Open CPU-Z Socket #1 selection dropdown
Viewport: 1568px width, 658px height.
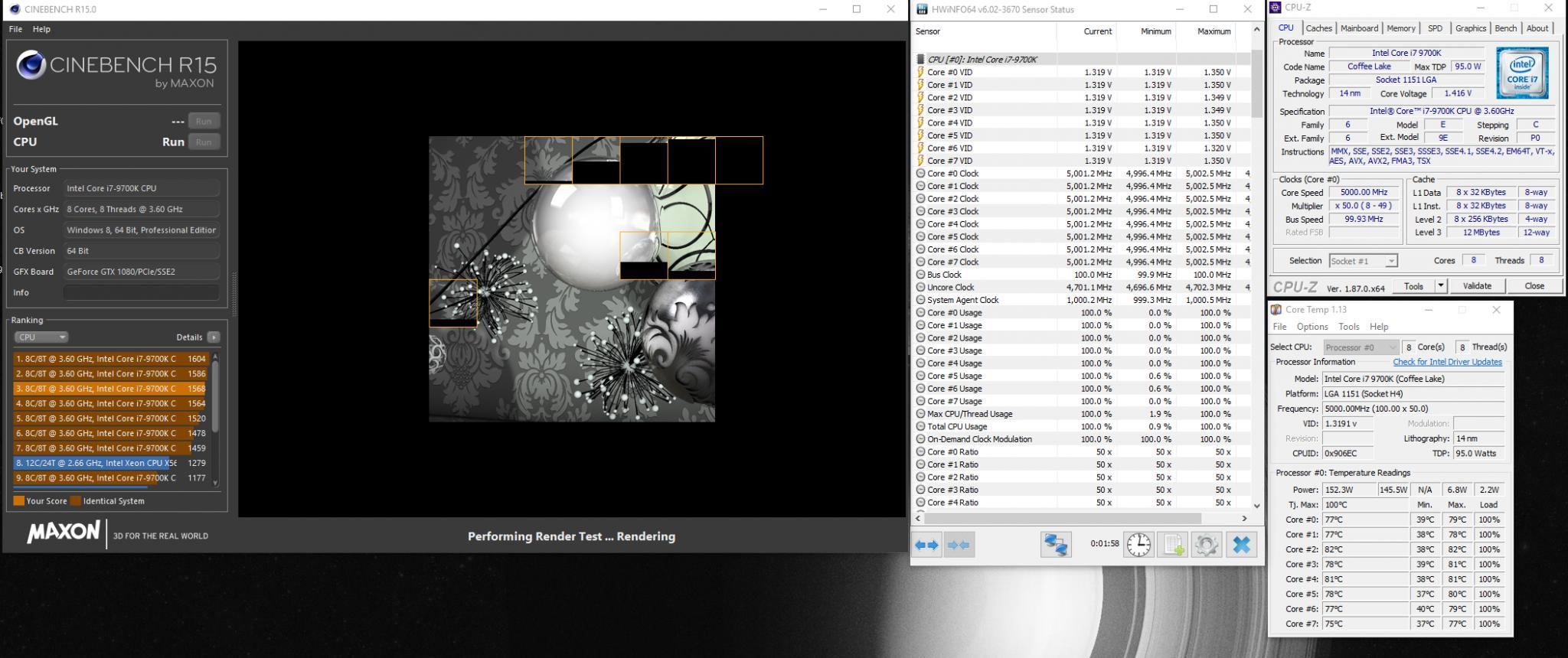pos(1363,261)
